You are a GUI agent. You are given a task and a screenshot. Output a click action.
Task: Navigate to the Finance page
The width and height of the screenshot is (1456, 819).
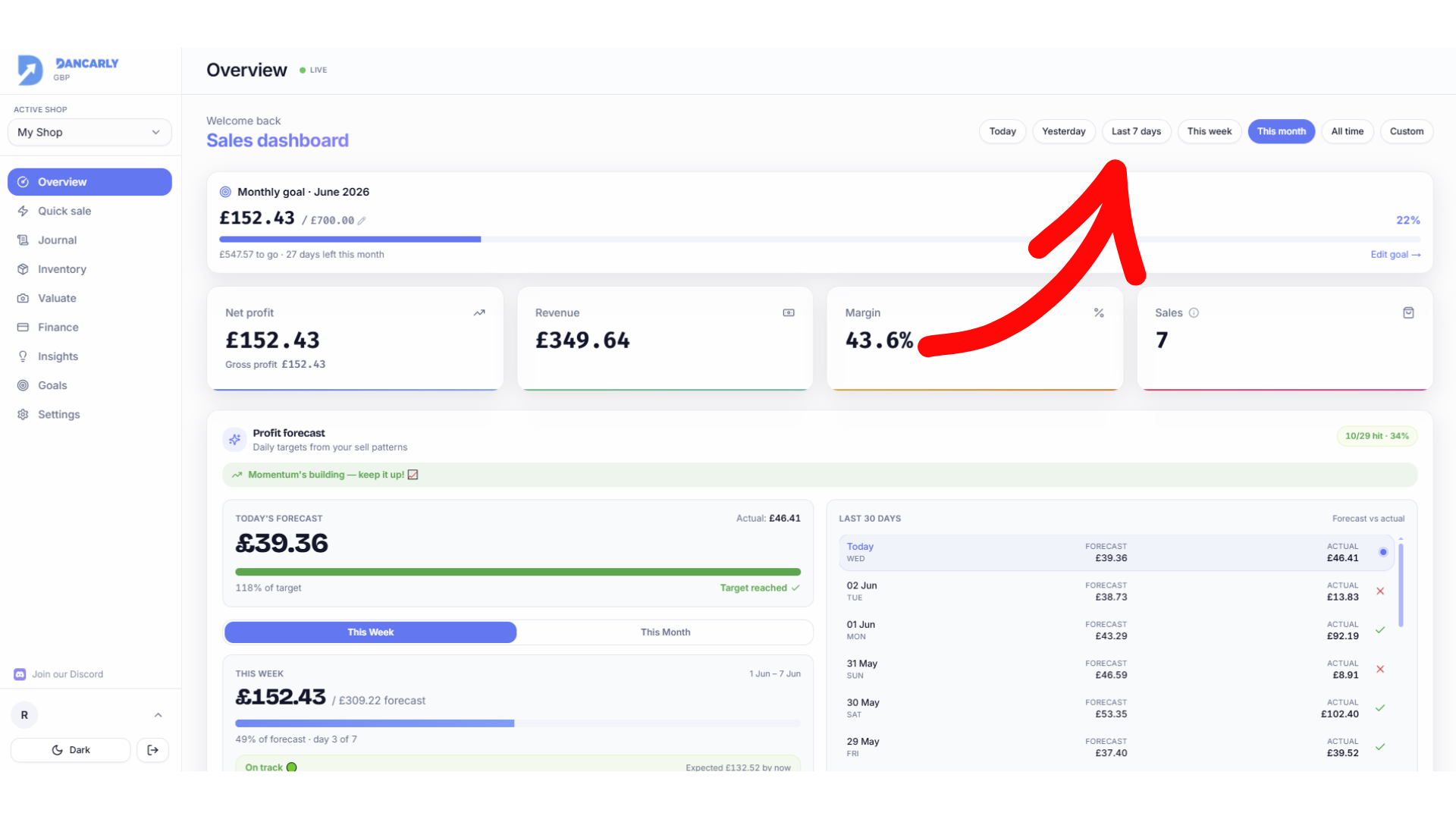(89, 328)
